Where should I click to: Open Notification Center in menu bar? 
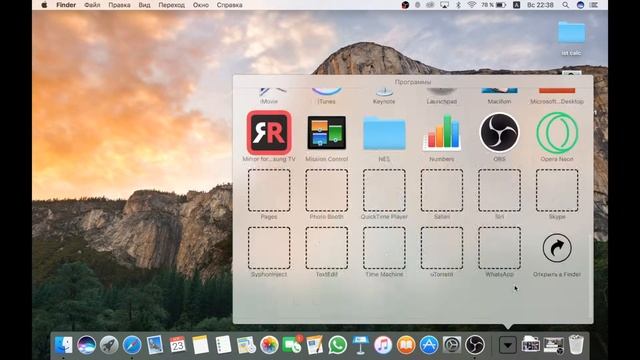(x=594, y=5)
